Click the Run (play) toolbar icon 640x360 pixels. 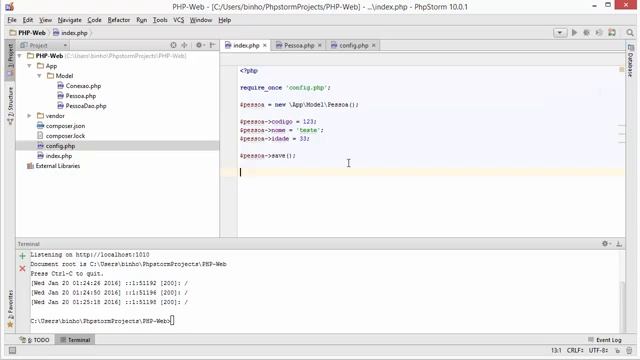(574, 33)
